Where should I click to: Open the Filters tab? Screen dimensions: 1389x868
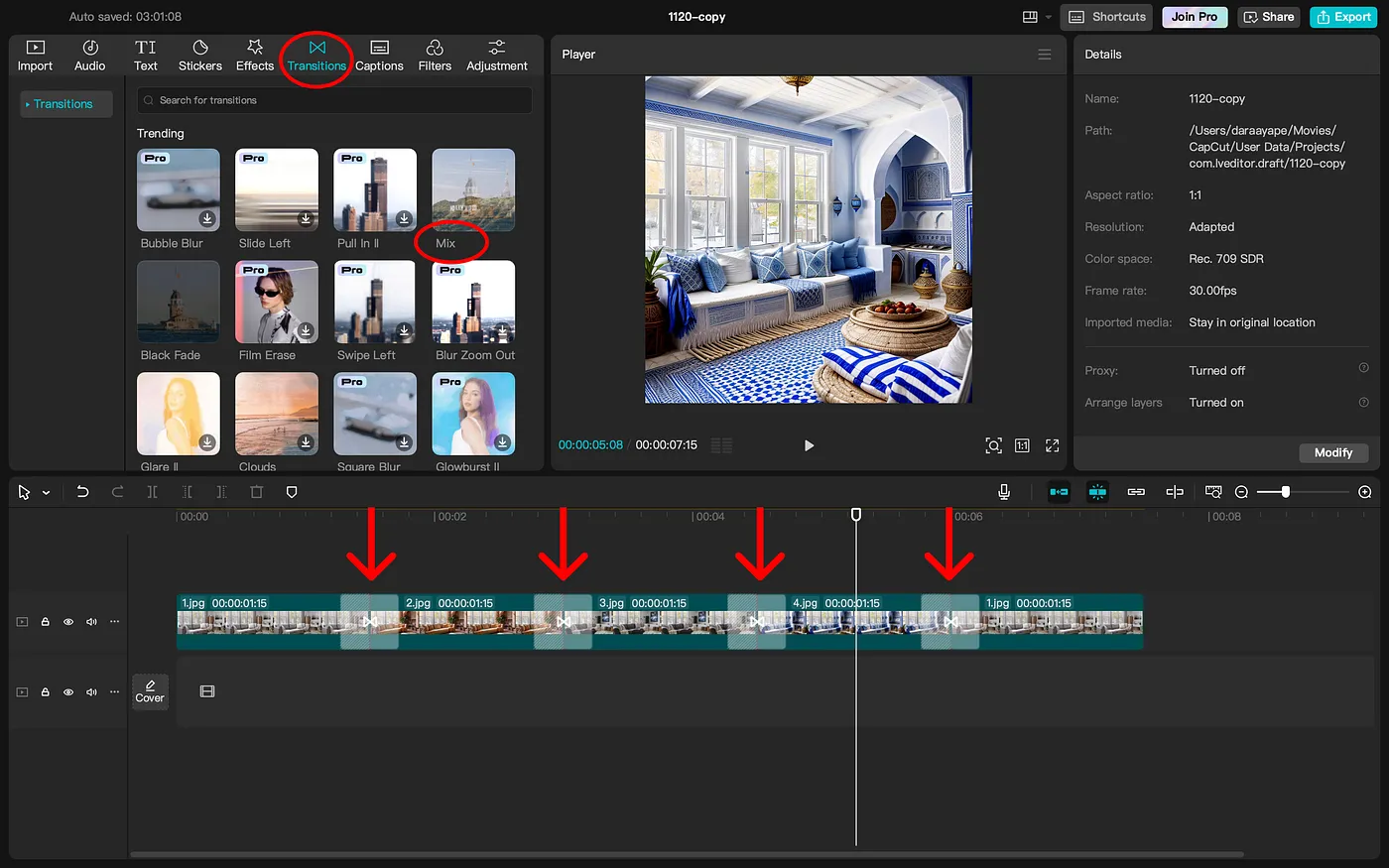click(x=435, y=57)
